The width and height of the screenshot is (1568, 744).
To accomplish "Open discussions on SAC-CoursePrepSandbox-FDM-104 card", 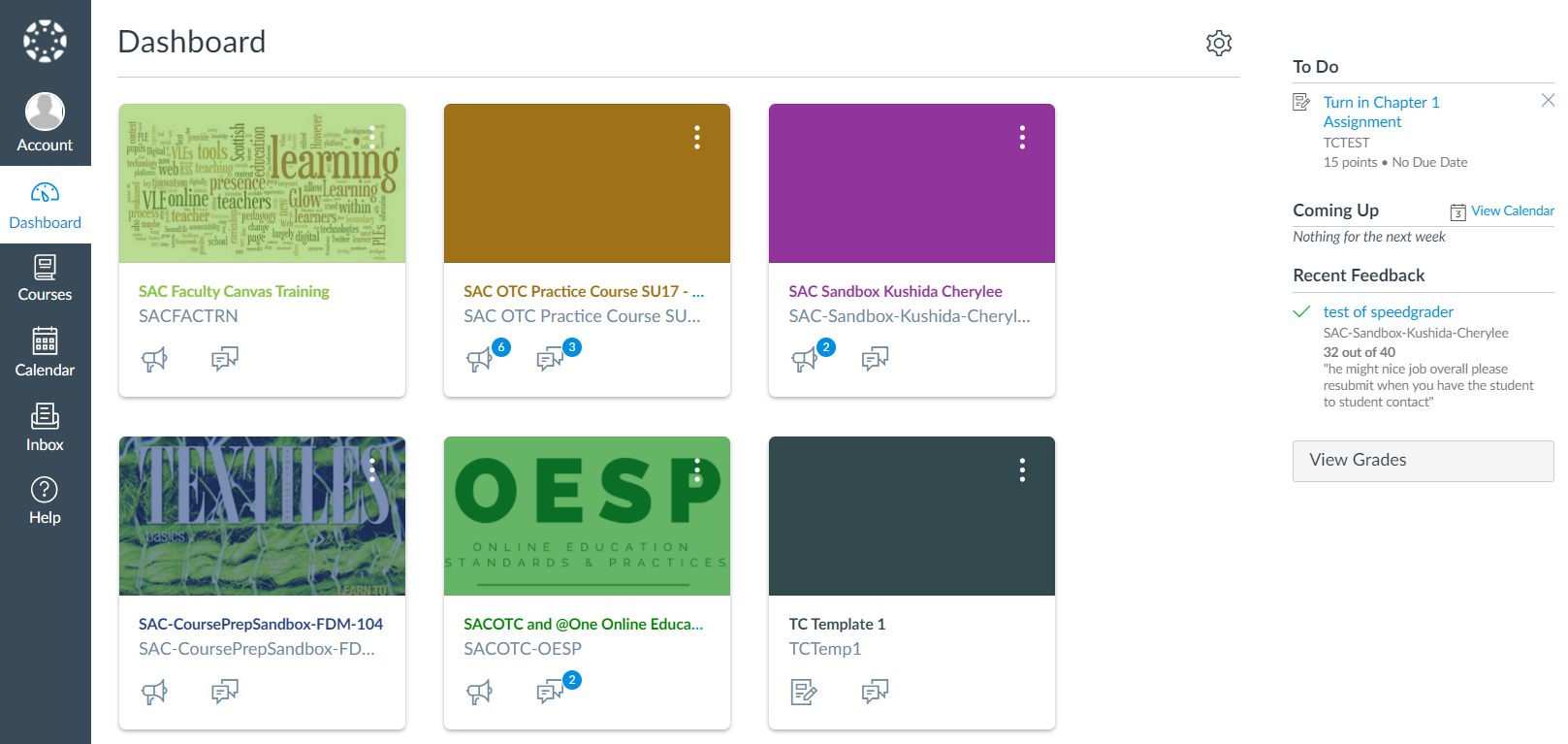I will [225, 693].
